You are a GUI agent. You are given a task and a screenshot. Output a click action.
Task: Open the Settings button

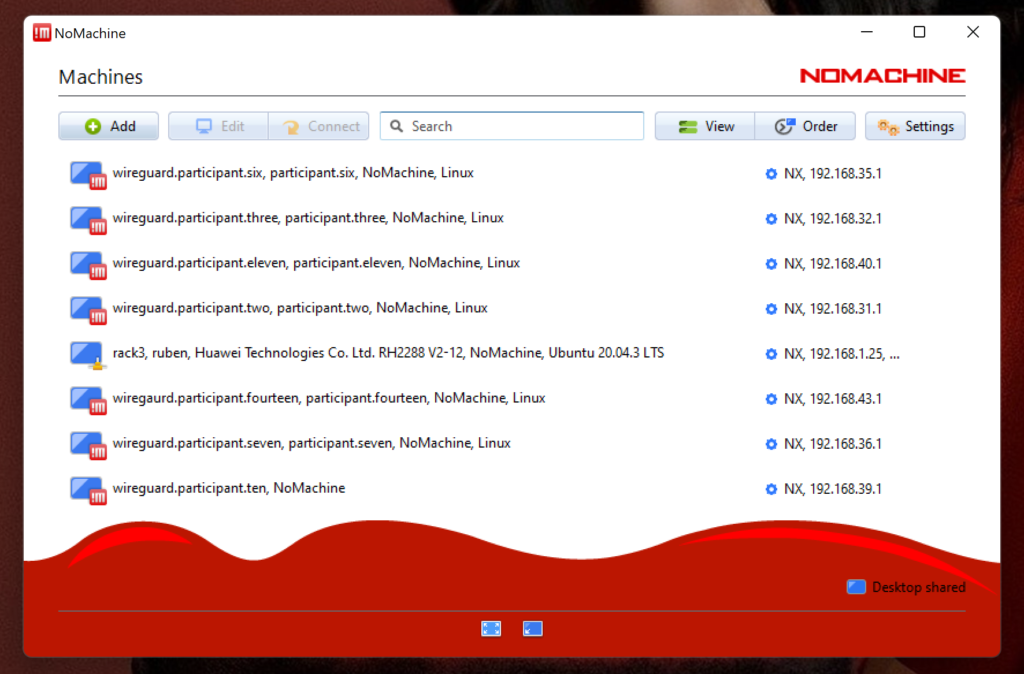pyautogui.click(x=915, y=126)
